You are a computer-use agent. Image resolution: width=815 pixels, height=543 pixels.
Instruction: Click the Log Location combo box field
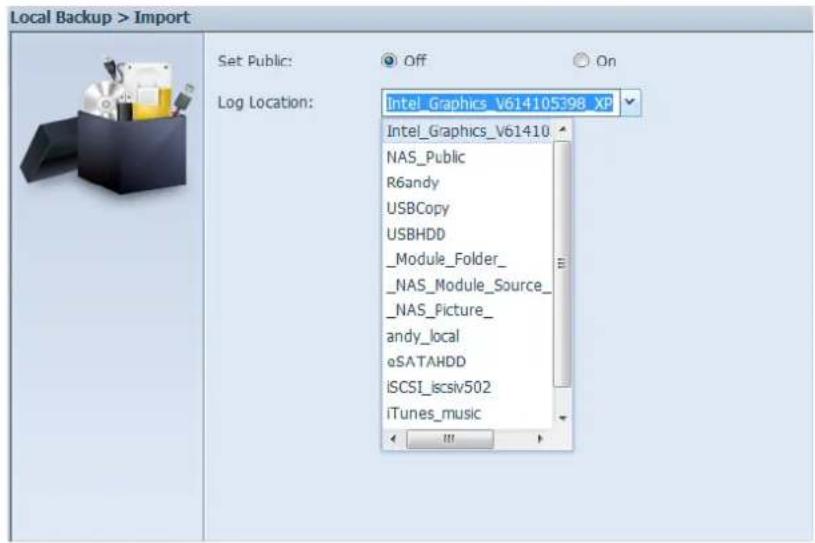coord(499,104)
